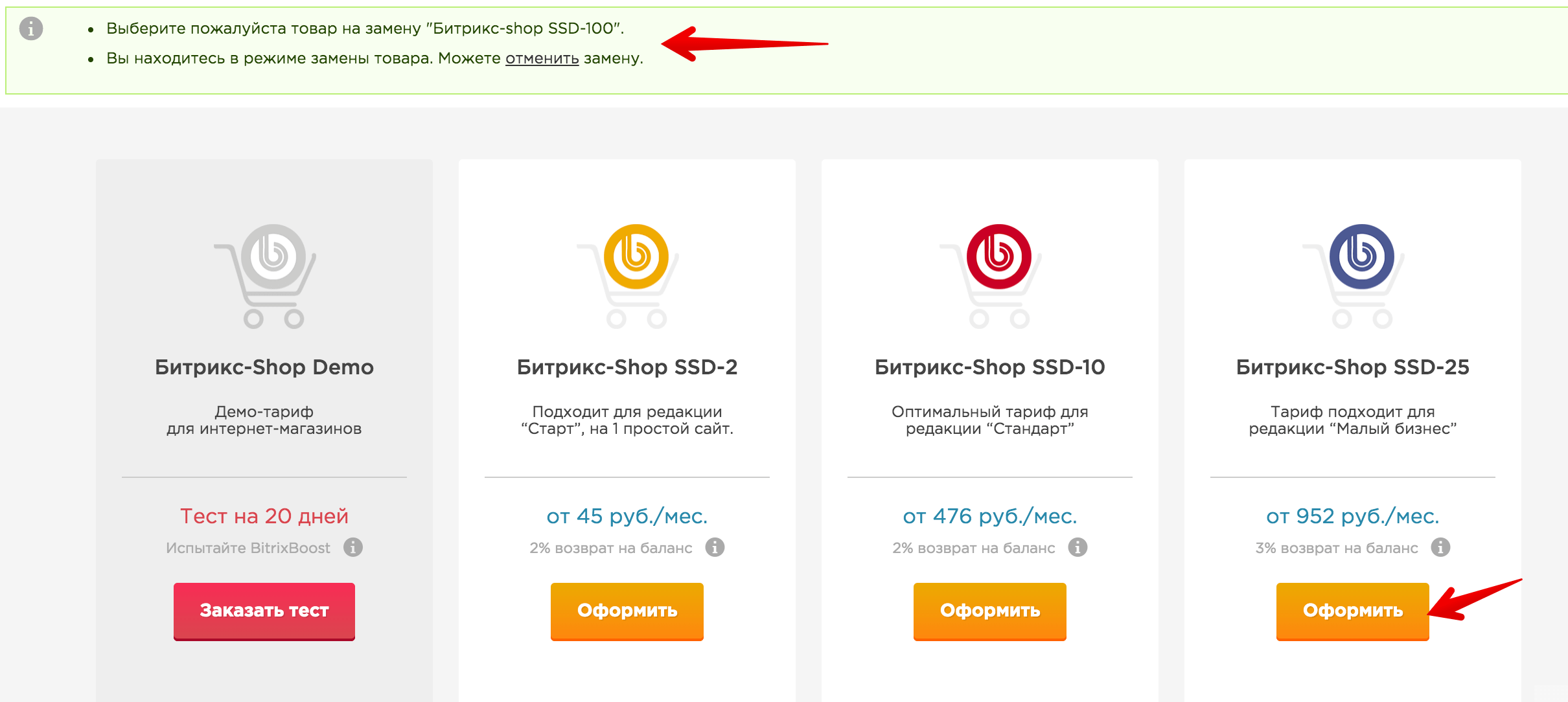Click the отменить link to cancel the replacement

pos(542,58)
